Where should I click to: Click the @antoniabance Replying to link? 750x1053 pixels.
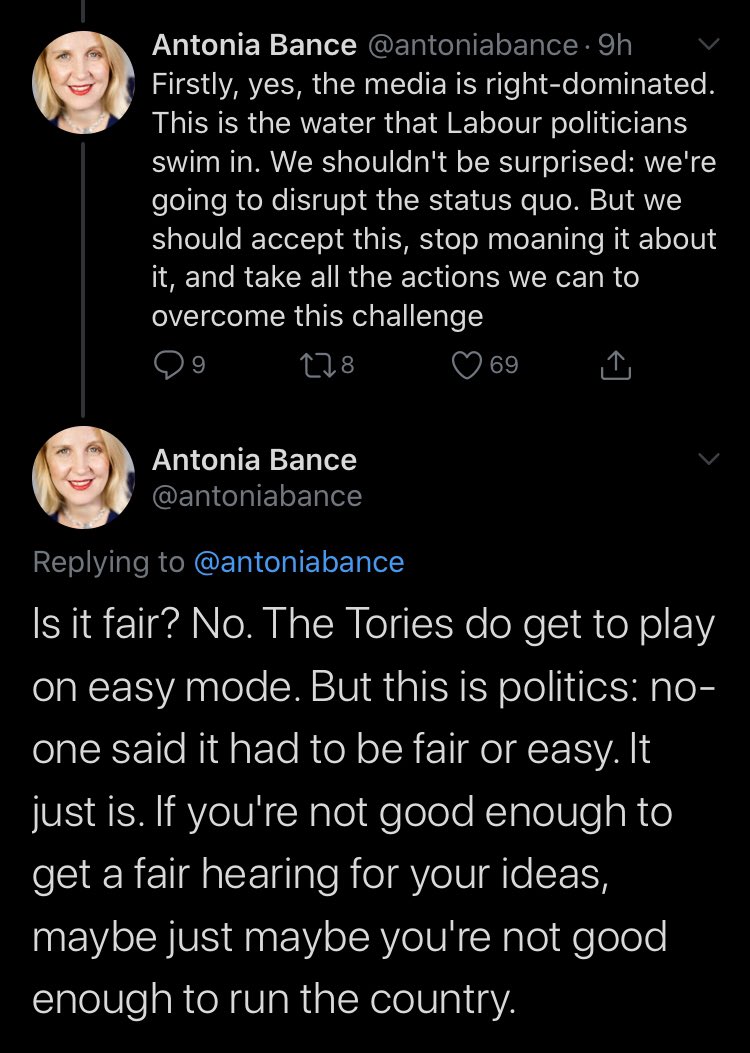click(299, 562)
